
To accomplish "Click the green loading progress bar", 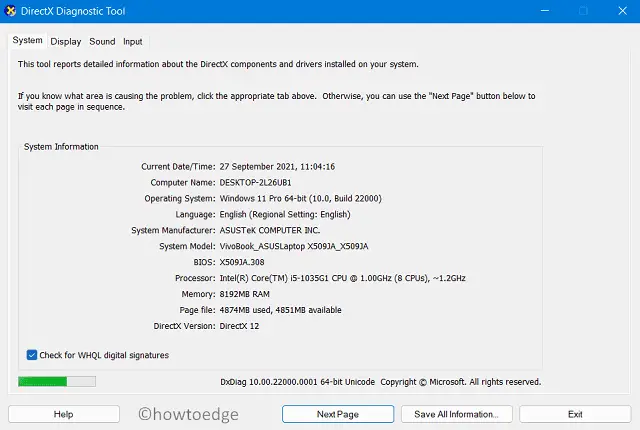I will [x=57, y=381].
